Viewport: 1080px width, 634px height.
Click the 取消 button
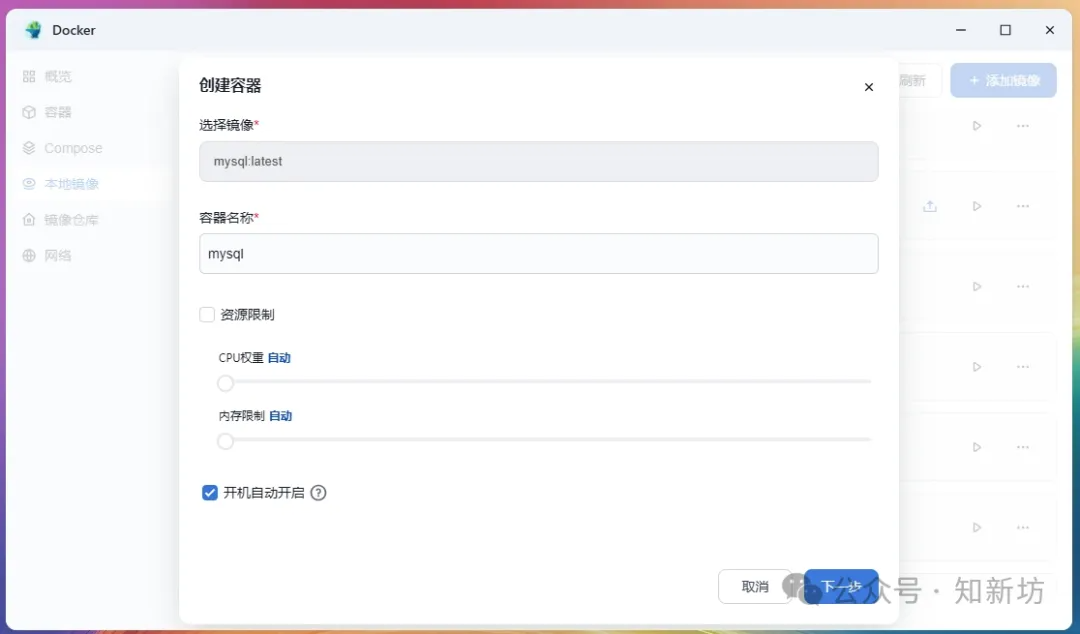(x=755, y=587)
